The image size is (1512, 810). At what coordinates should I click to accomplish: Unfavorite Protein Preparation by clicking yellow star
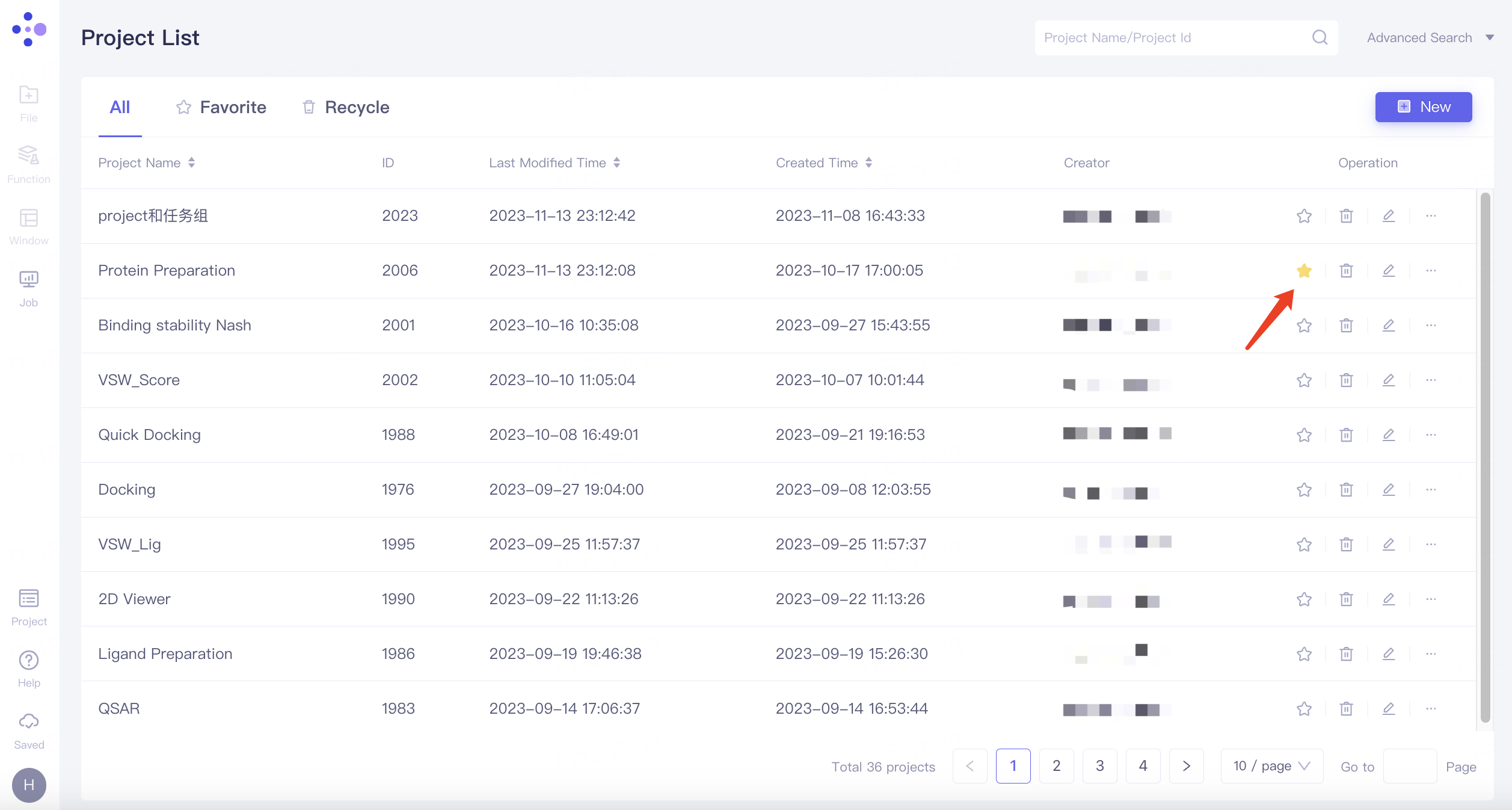coord(1304,271)
